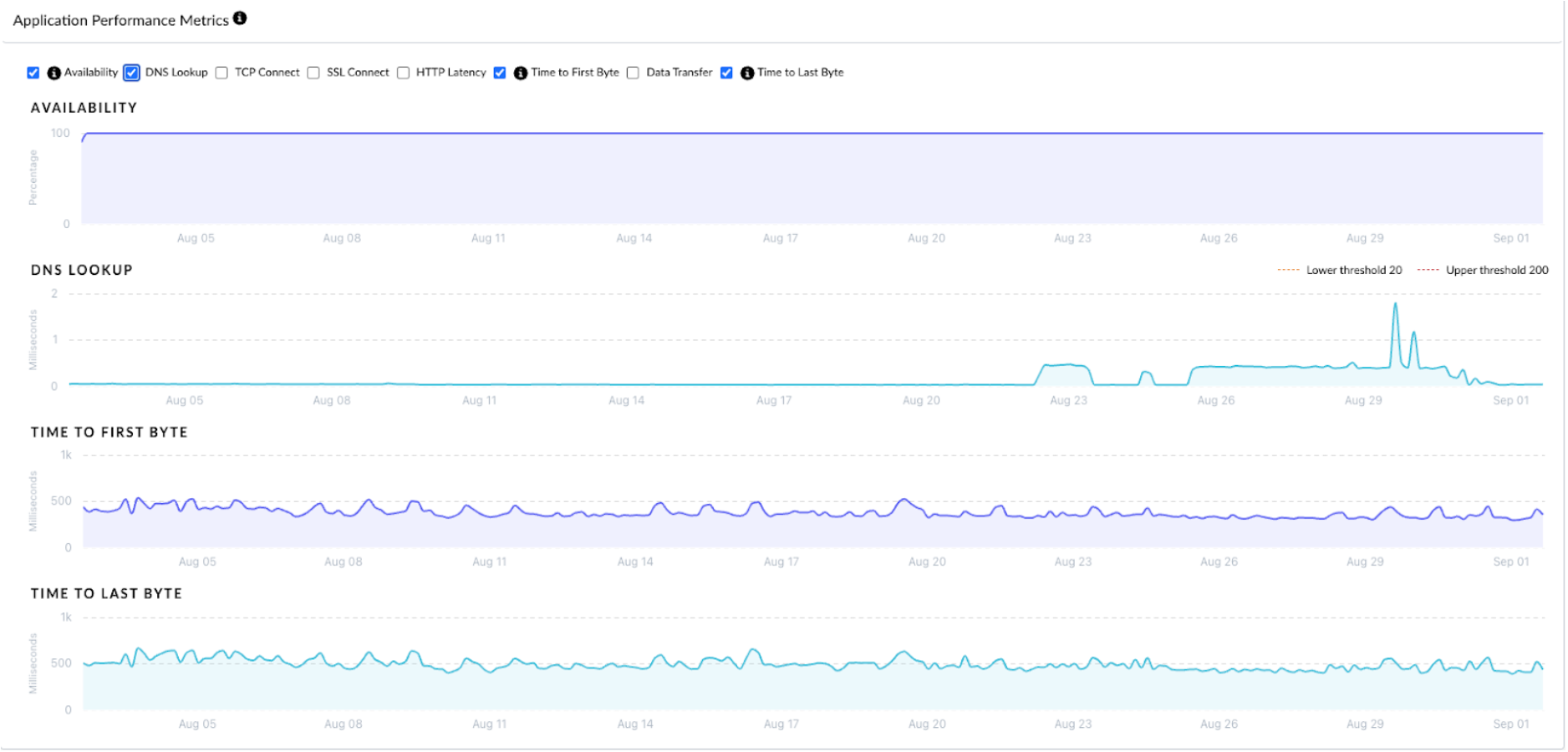The width and height of the screenshot is (1568, 752).
Task: Click Sep 01 label on Availability axis
Action: click(x=1510, y=238)
